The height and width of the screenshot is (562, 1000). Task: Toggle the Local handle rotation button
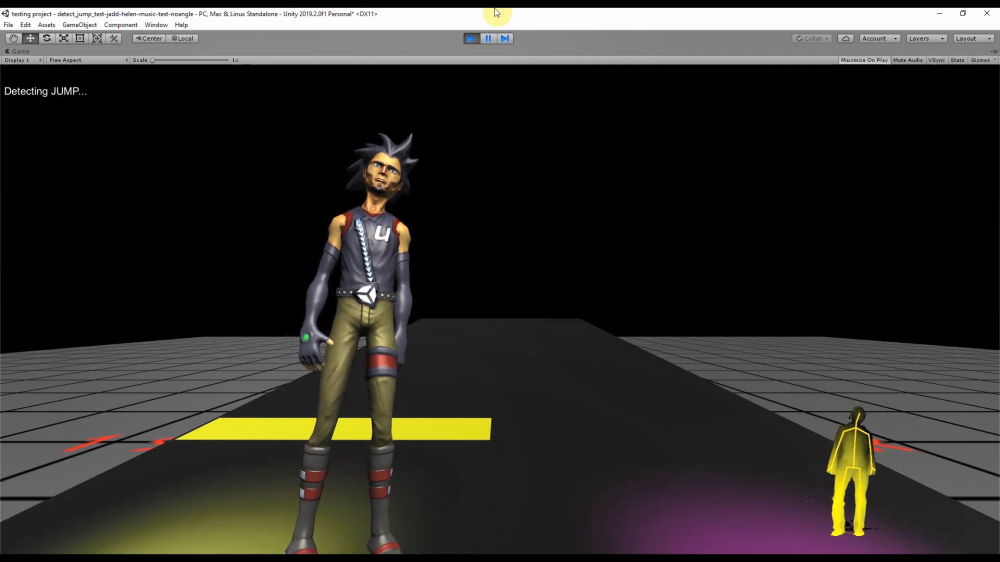[183, 38]
